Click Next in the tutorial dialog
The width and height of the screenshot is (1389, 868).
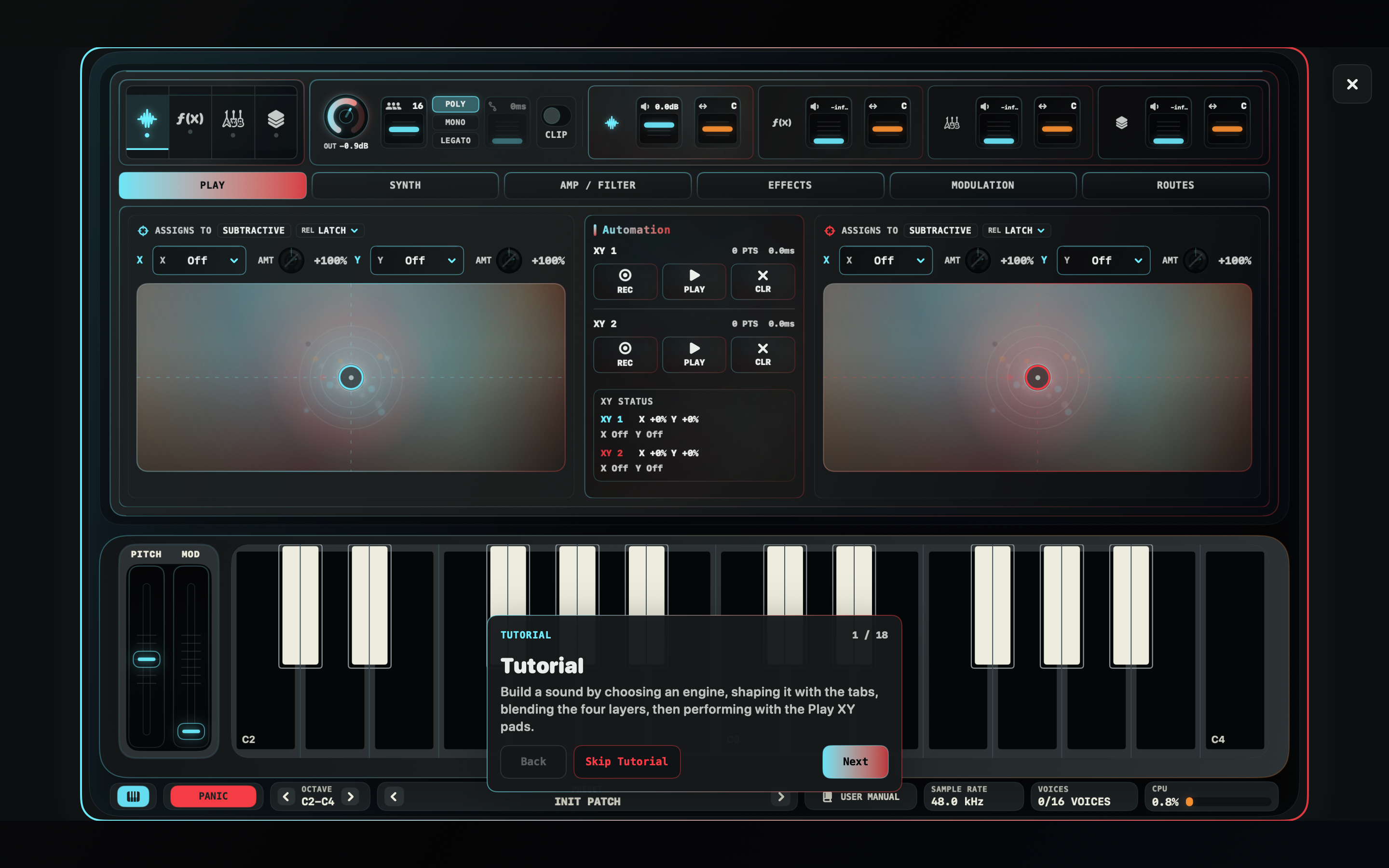pyautogui.click(x=855, y=761)
